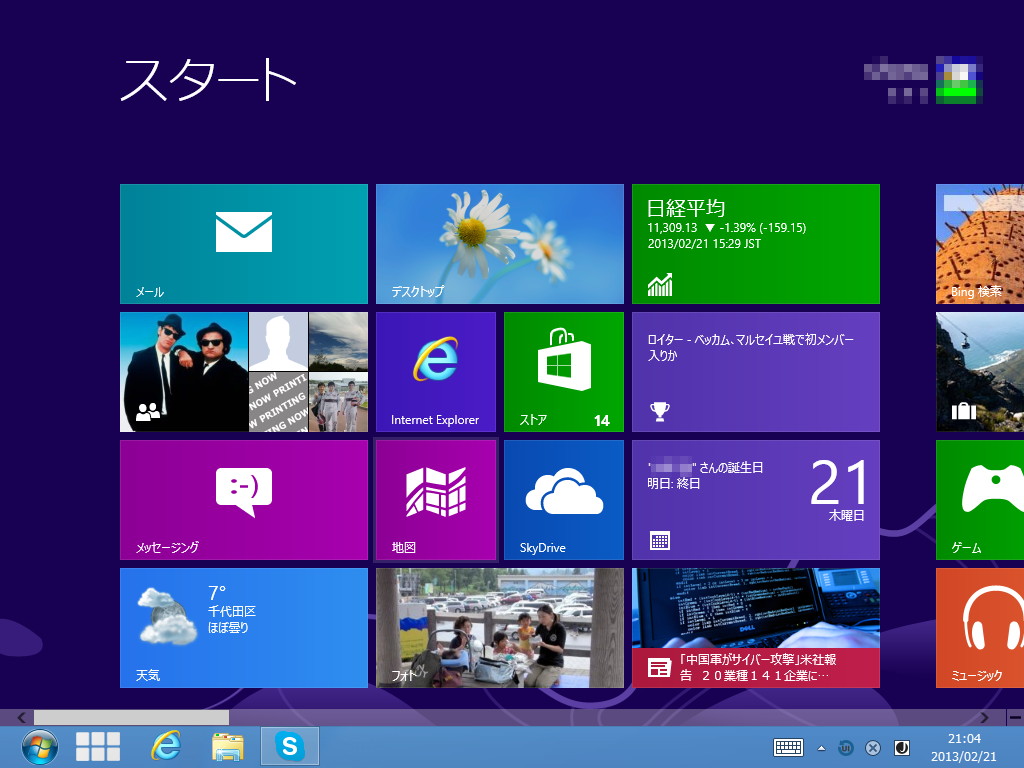Click the store update count 14

601,421
